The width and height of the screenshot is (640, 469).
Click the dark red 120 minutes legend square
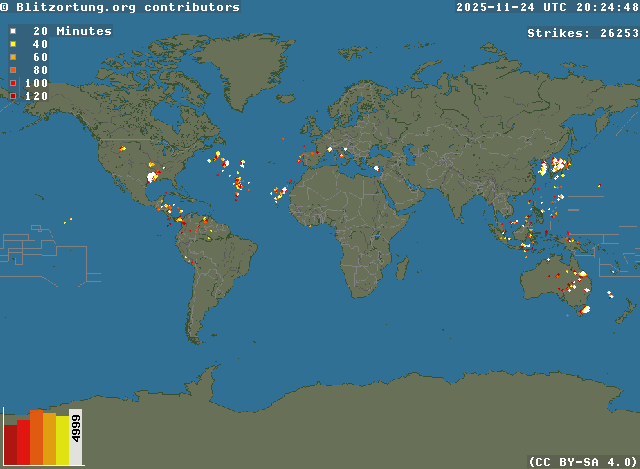[x=12, y=96]
